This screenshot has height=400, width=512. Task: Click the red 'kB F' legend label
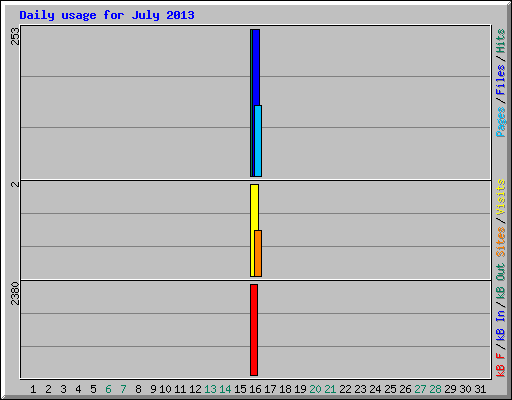pos(501,364)
